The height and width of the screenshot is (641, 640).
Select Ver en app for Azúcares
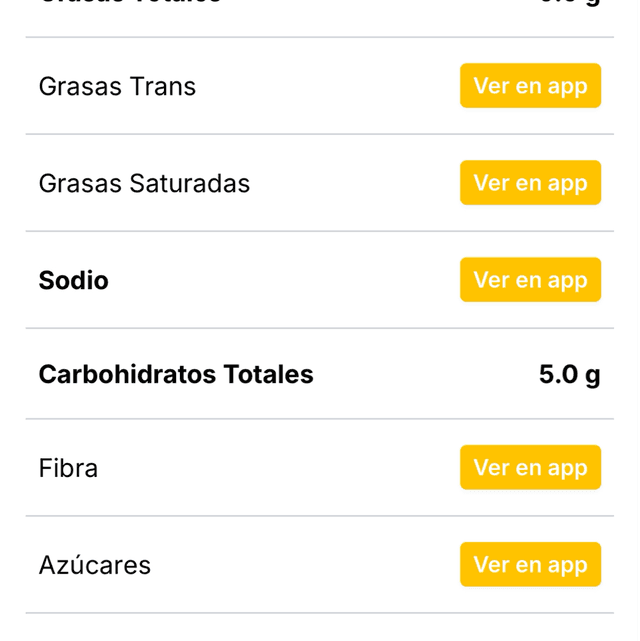(530, 565)
